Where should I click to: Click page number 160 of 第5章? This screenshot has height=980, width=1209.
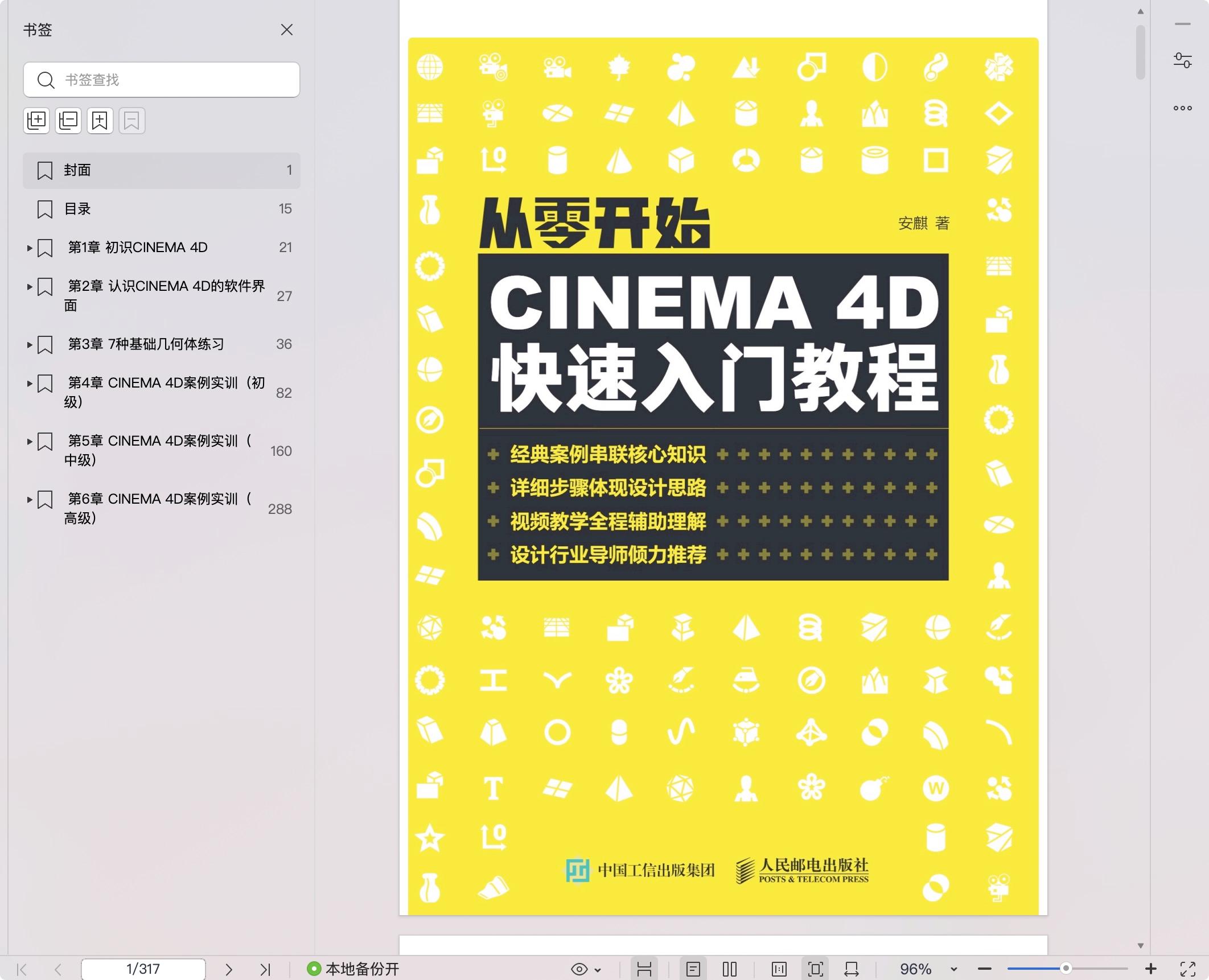(281, 451)
